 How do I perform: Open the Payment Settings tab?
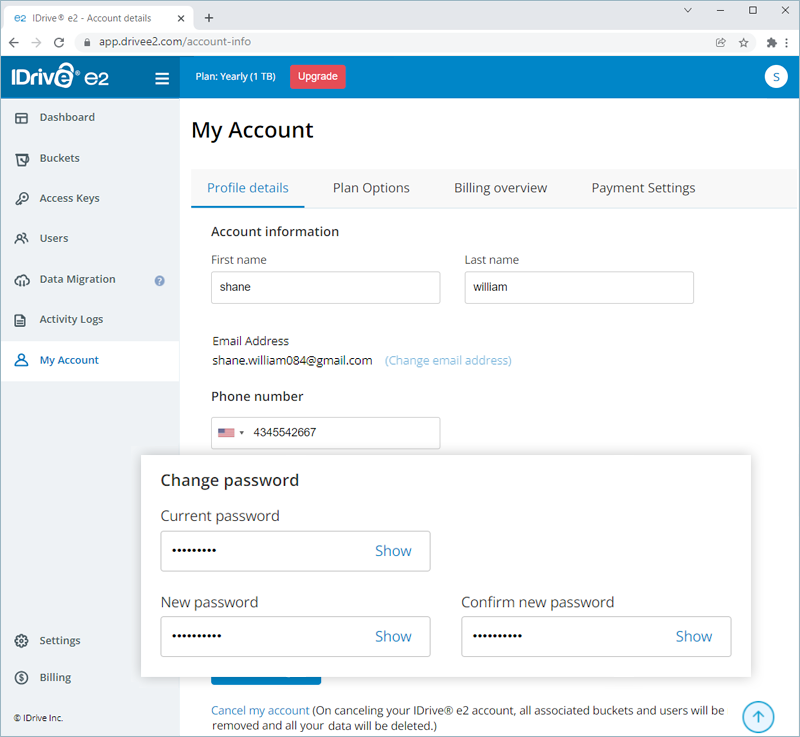pos(643,188)
